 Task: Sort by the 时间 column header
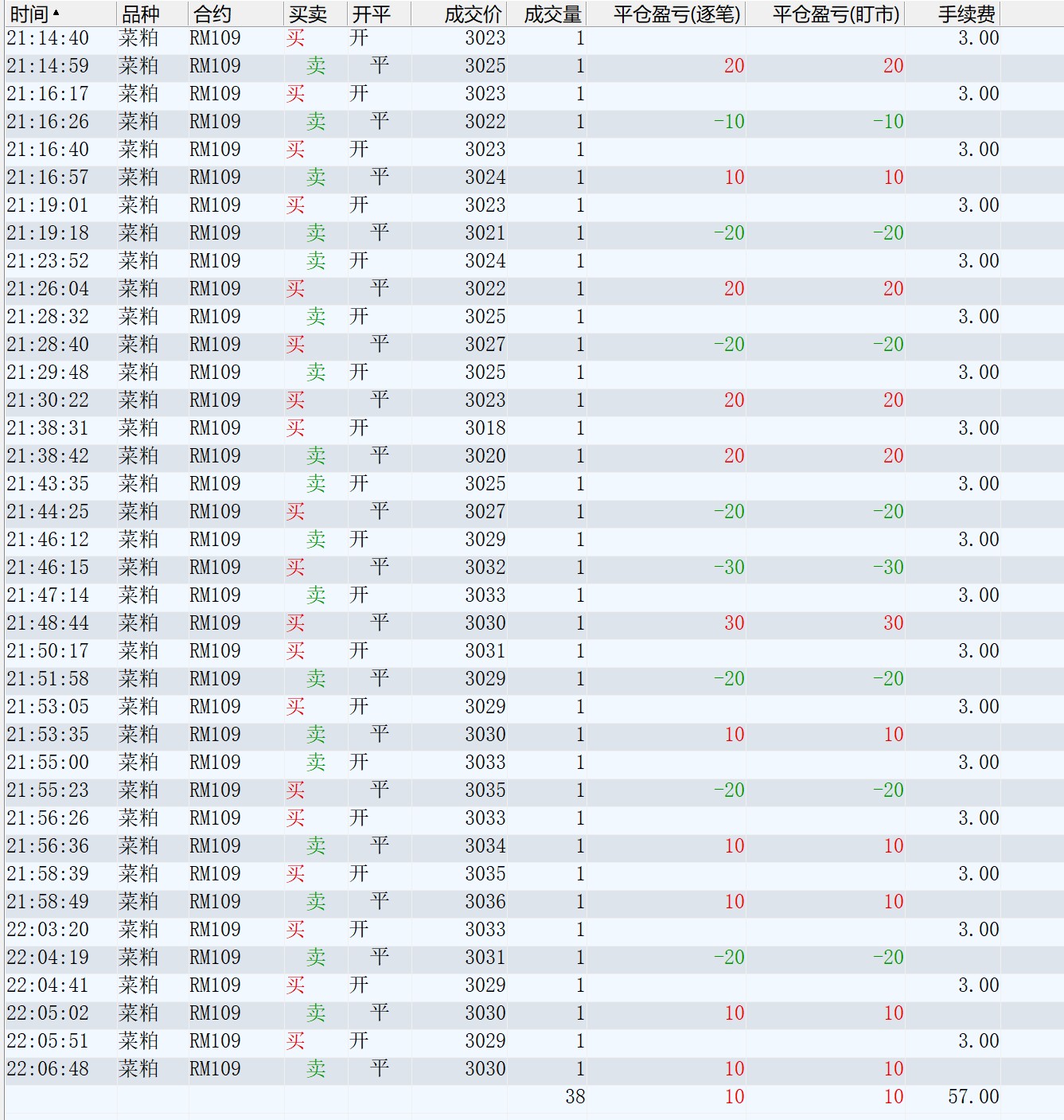tap(60, 14)
